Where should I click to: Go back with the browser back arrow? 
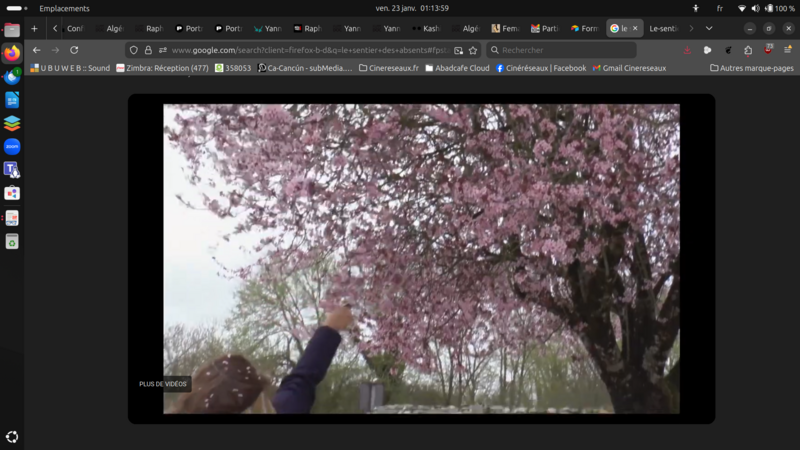37,50
